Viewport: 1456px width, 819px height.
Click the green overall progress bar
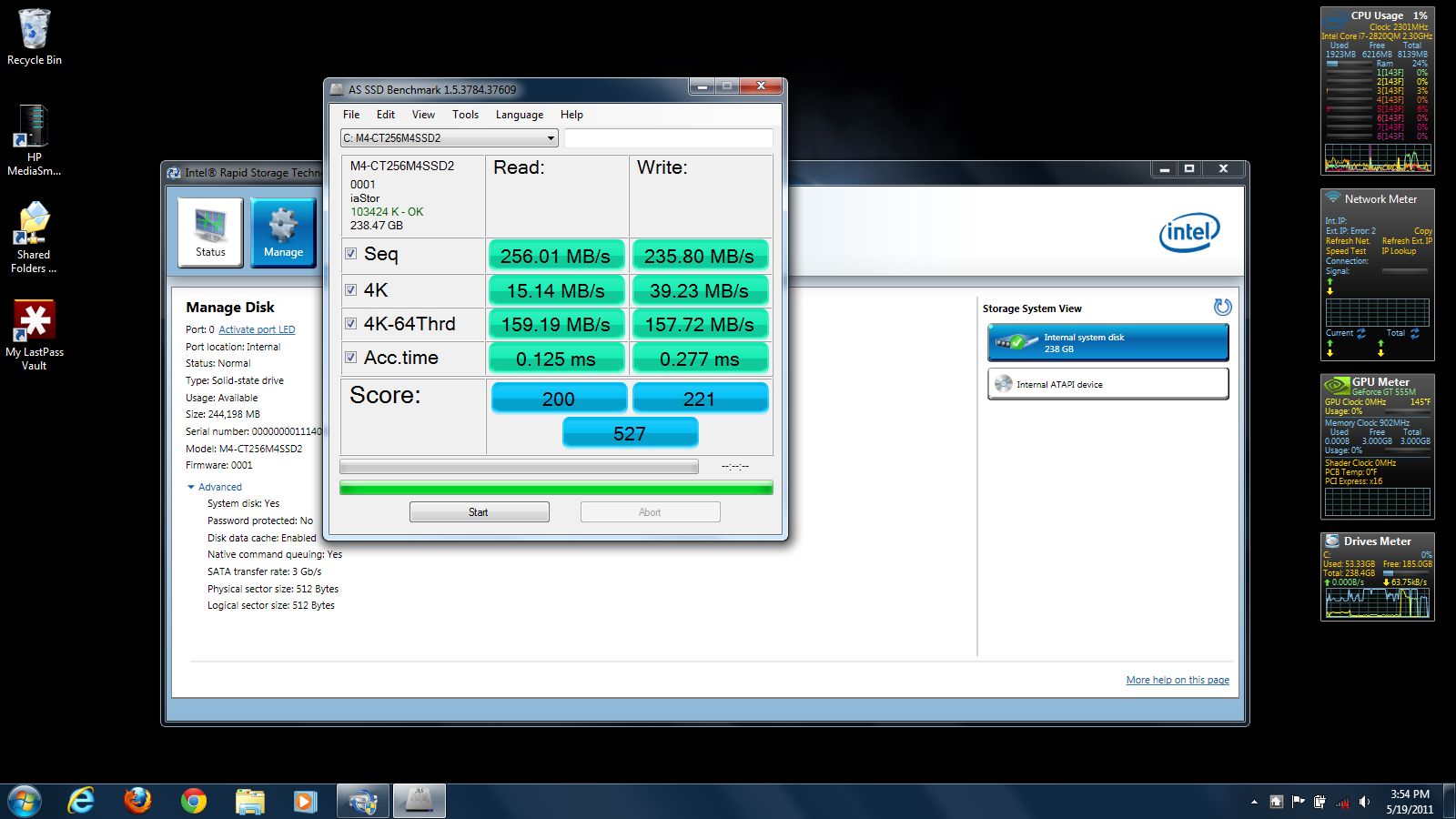coord(556,488)
